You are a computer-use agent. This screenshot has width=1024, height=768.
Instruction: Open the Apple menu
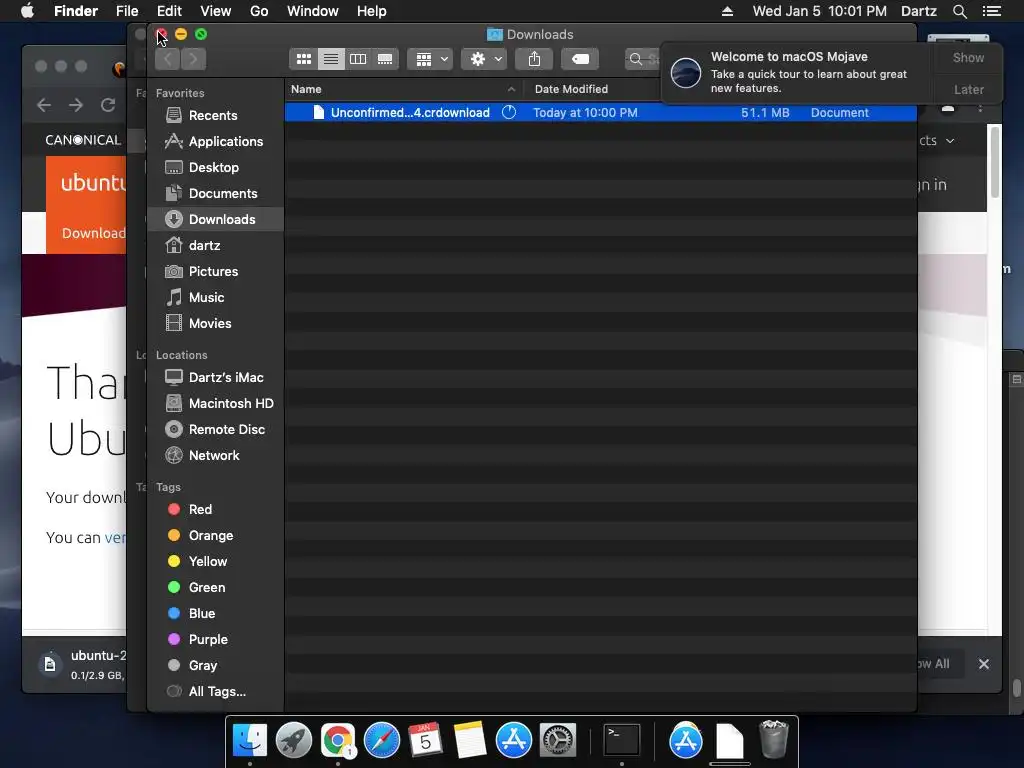27,11
